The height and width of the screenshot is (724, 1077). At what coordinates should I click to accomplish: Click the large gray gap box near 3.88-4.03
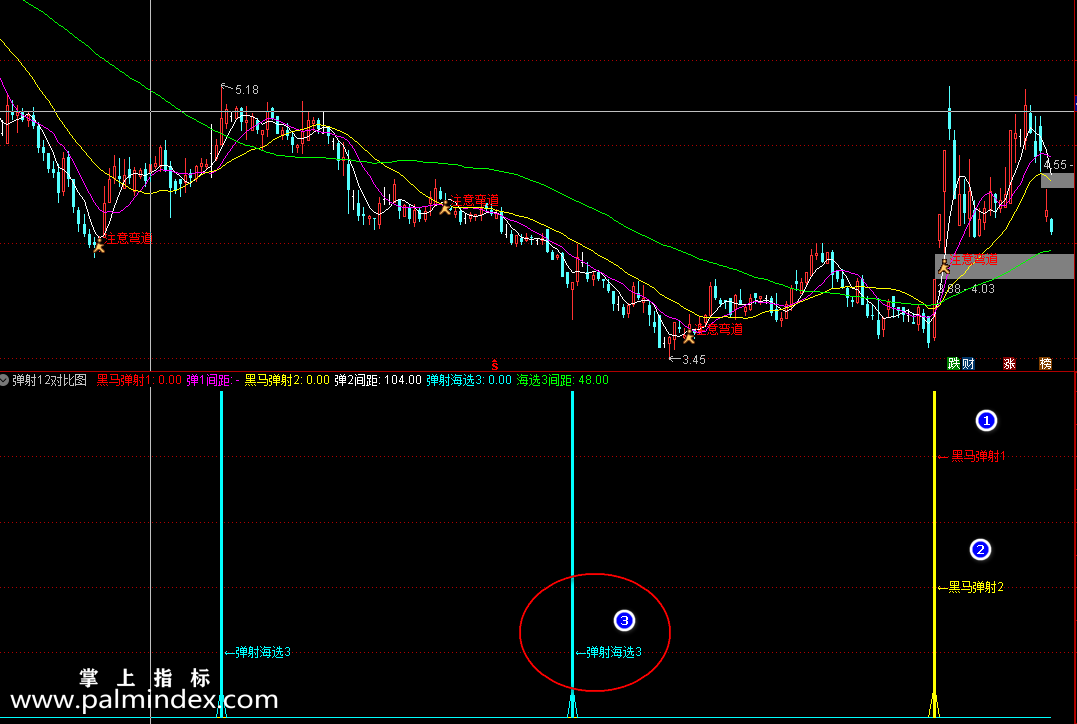click(x=1004, y=266)
